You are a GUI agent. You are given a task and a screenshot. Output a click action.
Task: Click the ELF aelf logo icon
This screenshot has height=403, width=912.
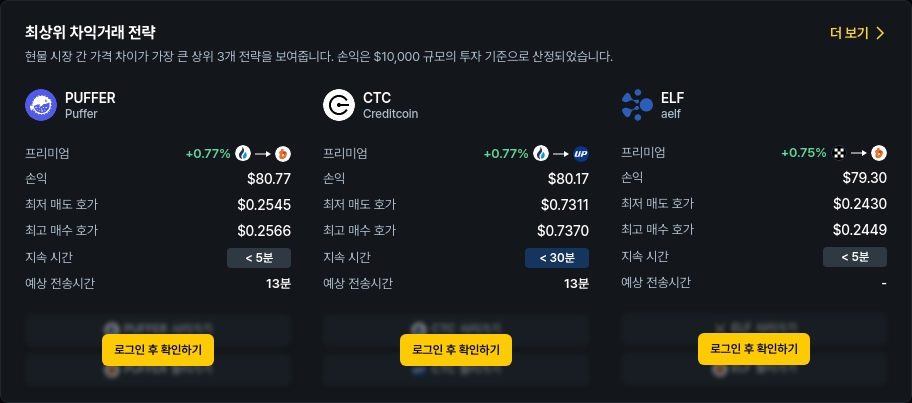tap(637, 105)
